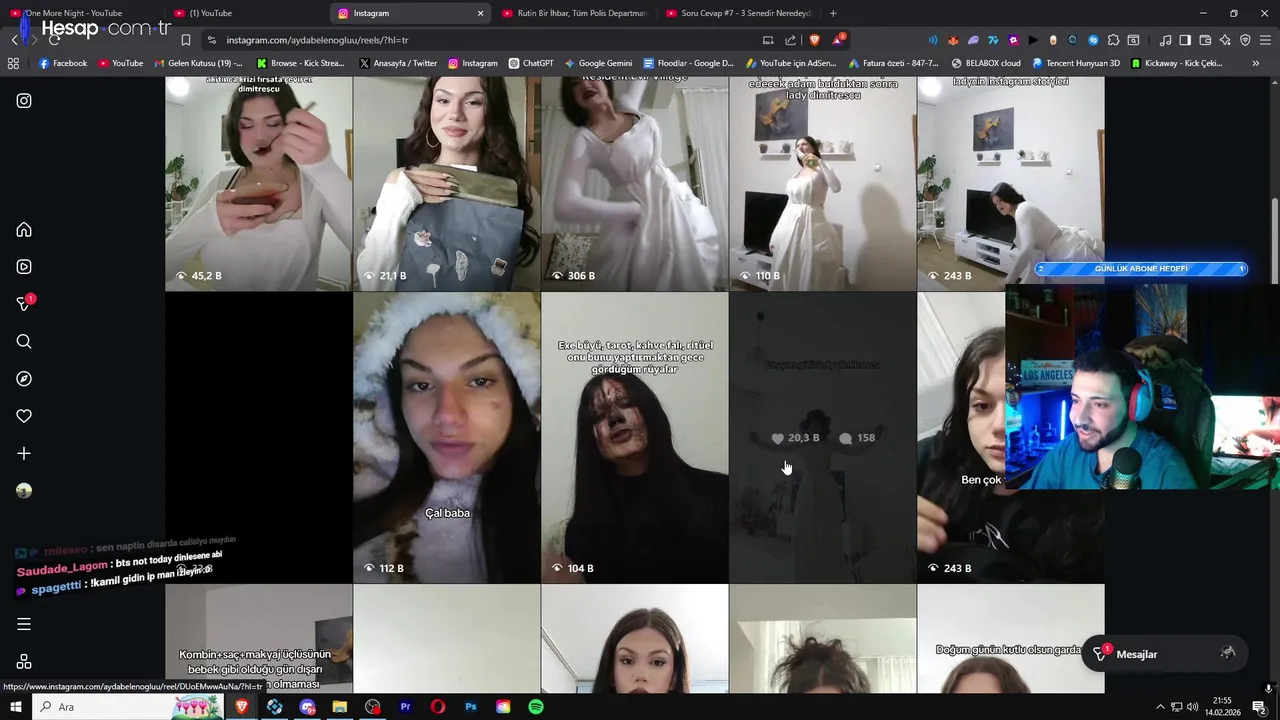1280x720 pixels.
Task: Open Messages icon with red notification badge
Action: click(24, 304)
